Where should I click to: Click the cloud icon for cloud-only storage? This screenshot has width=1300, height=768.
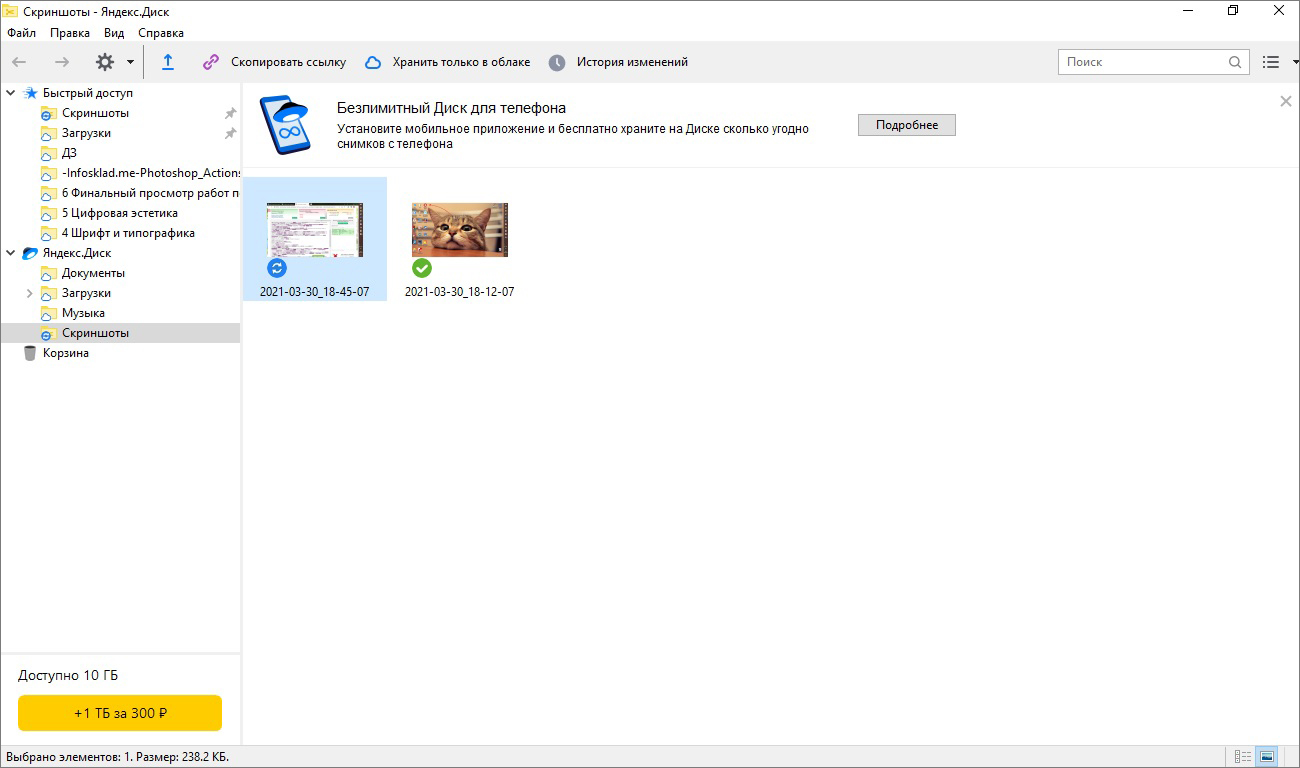click(x=373, y=62)
